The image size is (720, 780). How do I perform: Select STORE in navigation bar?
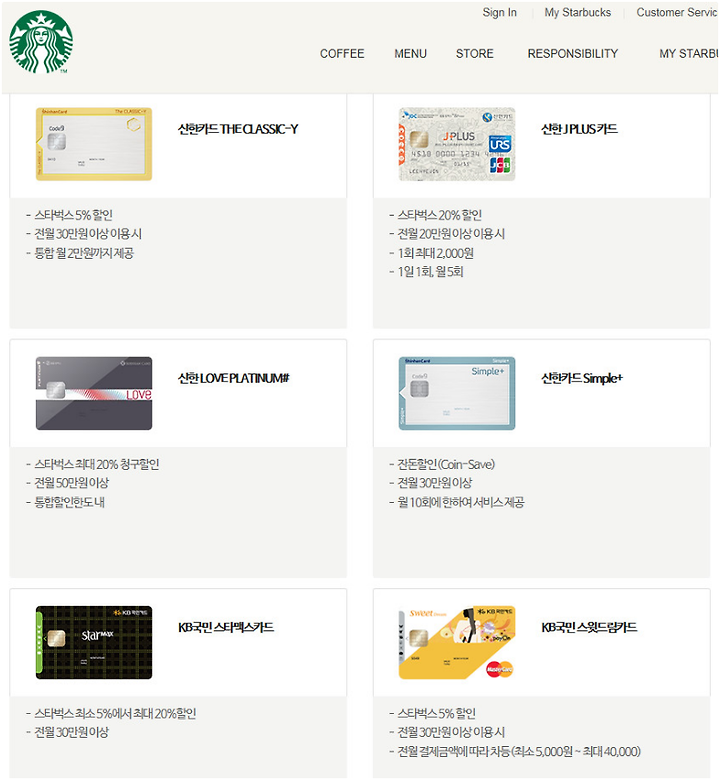tap(474, 53)
